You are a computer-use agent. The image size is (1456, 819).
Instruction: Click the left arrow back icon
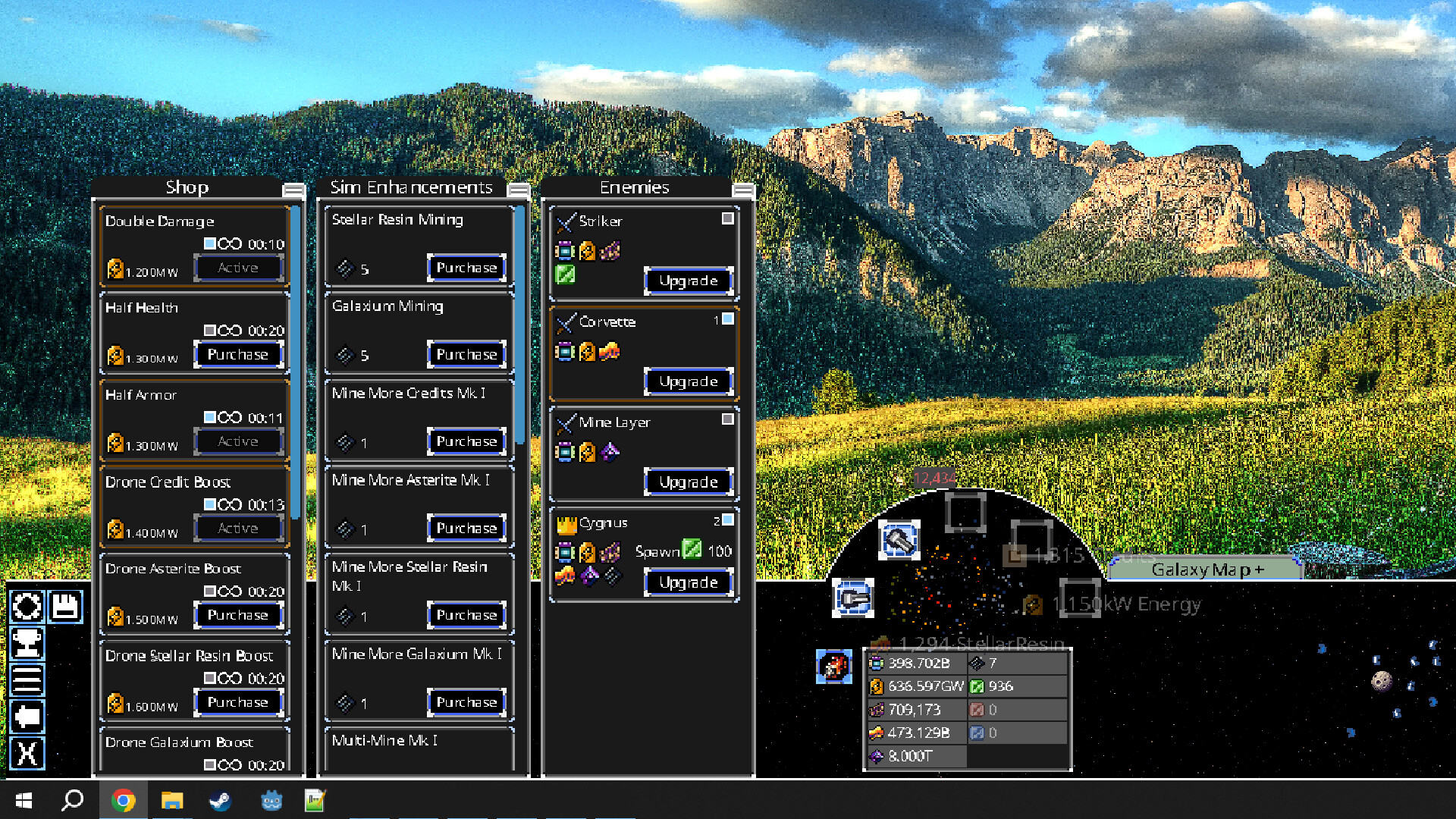click(x=27, y=717)
